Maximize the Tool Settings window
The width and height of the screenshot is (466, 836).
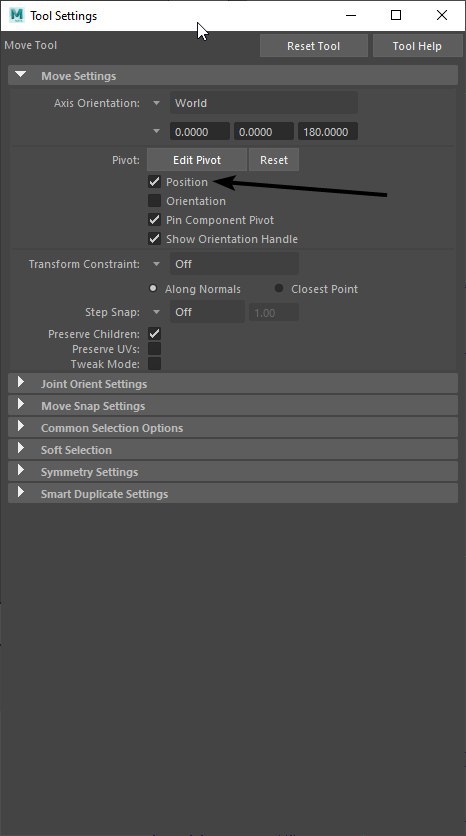click(396, 15)
